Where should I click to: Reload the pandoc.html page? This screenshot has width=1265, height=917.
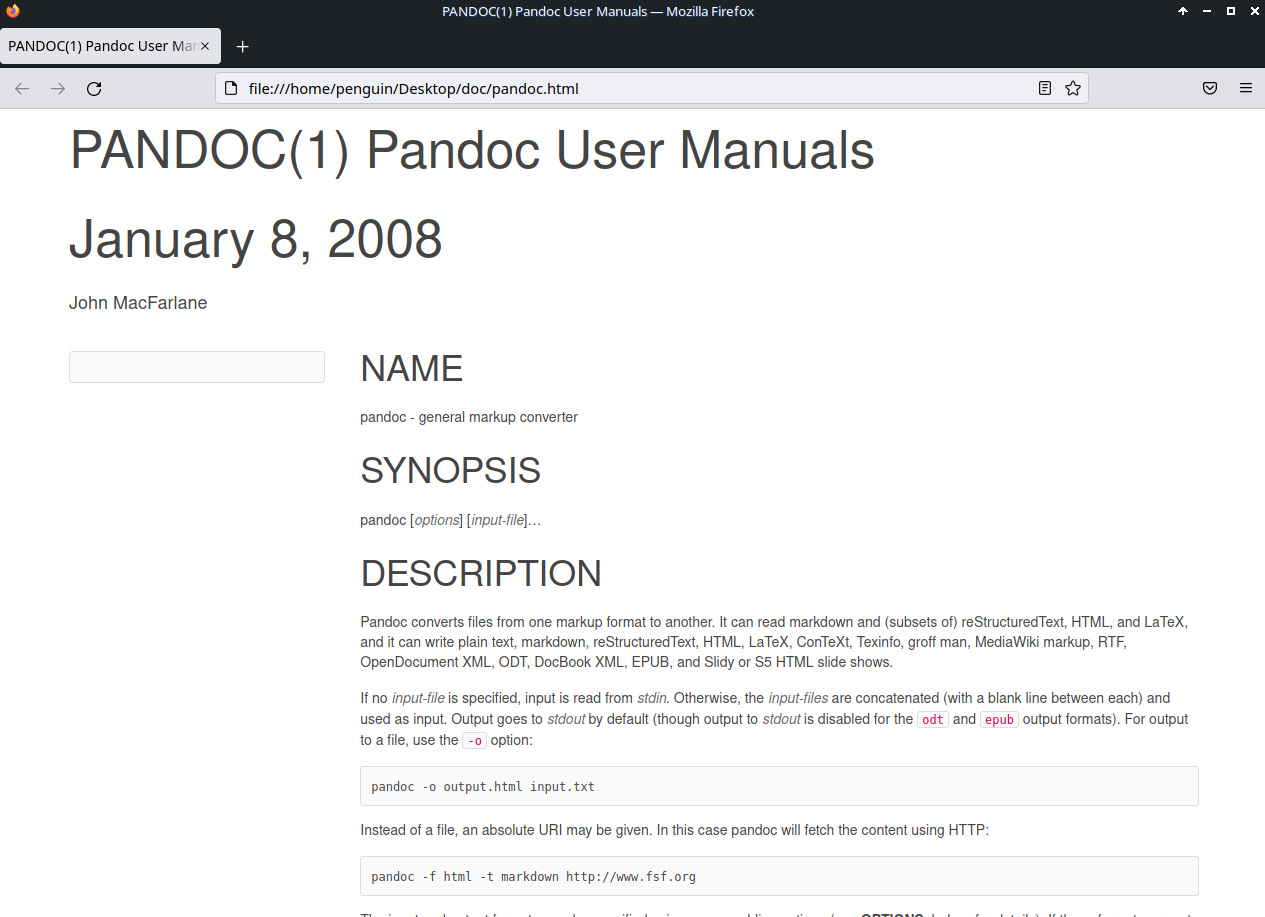93,88
